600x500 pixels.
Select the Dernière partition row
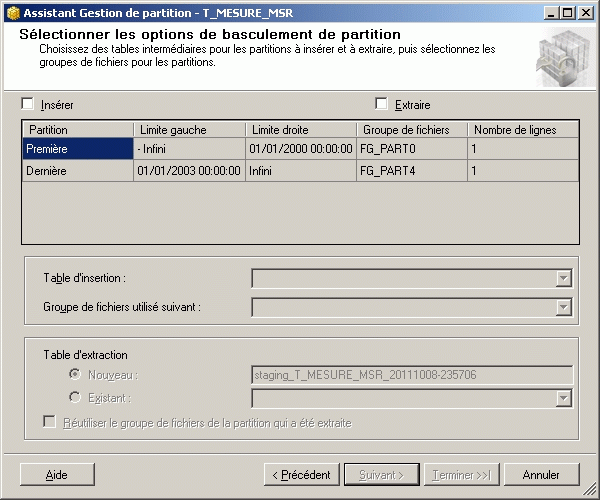(77, 171)
